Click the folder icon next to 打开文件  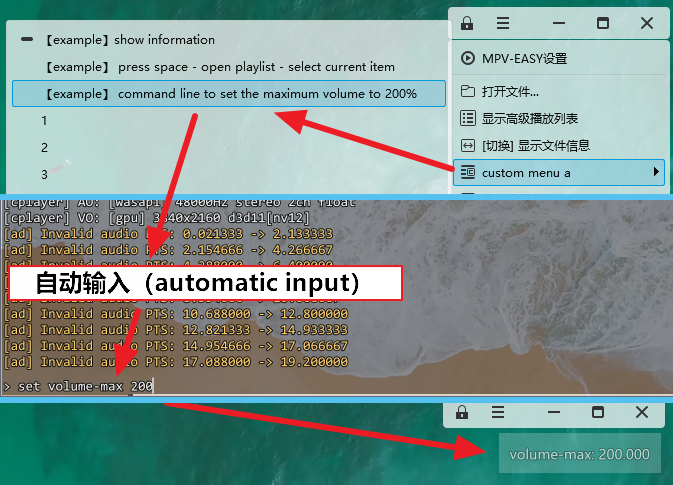[467, 91]
